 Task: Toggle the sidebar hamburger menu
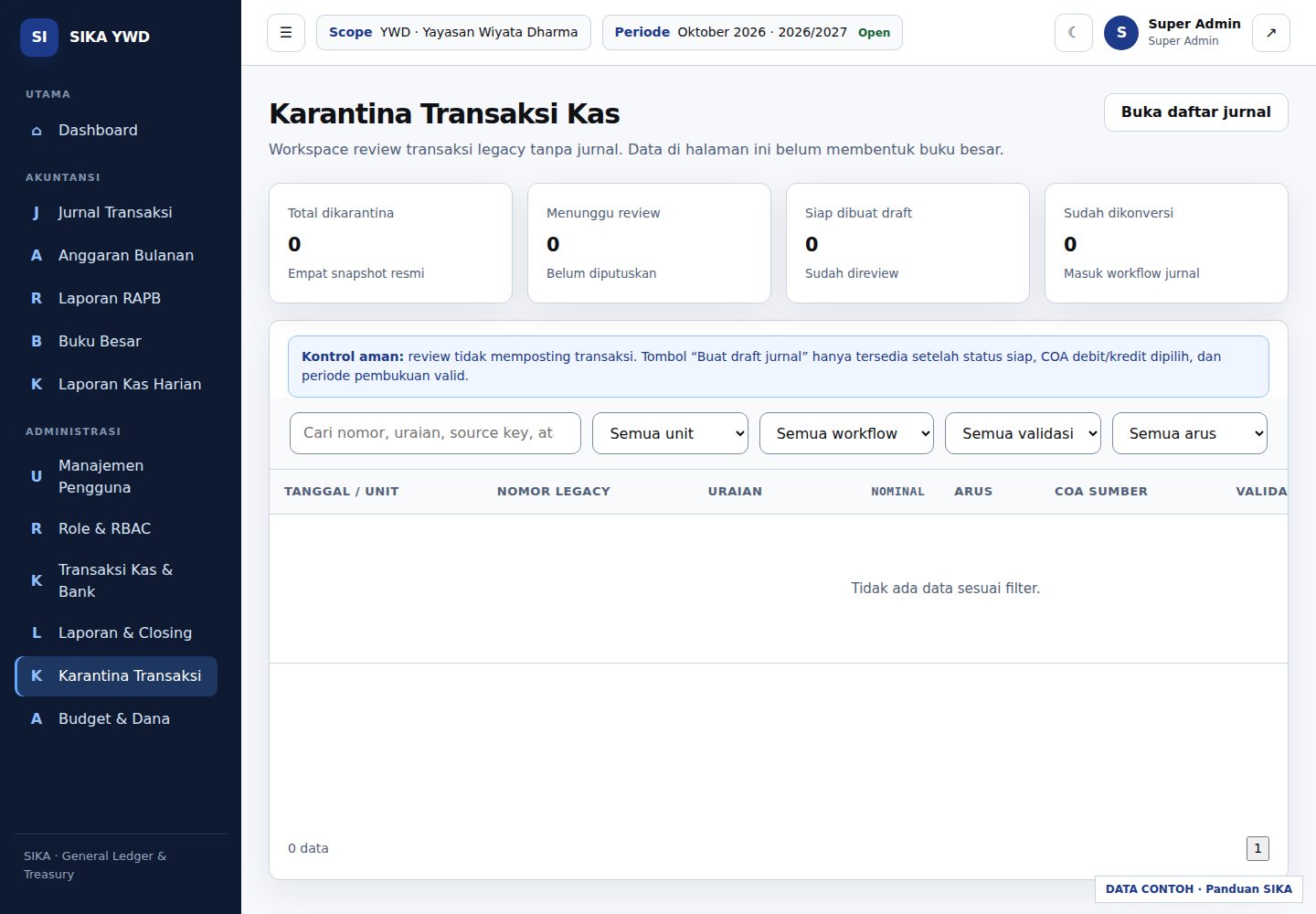tap(286, 33)
